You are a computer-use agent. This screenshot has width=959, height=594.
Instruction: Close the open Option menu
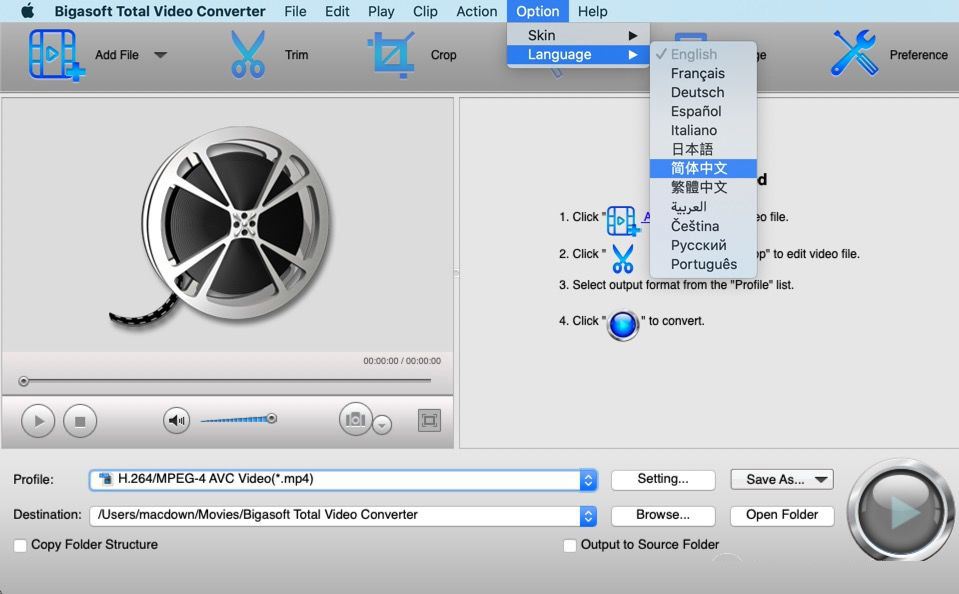538,11
